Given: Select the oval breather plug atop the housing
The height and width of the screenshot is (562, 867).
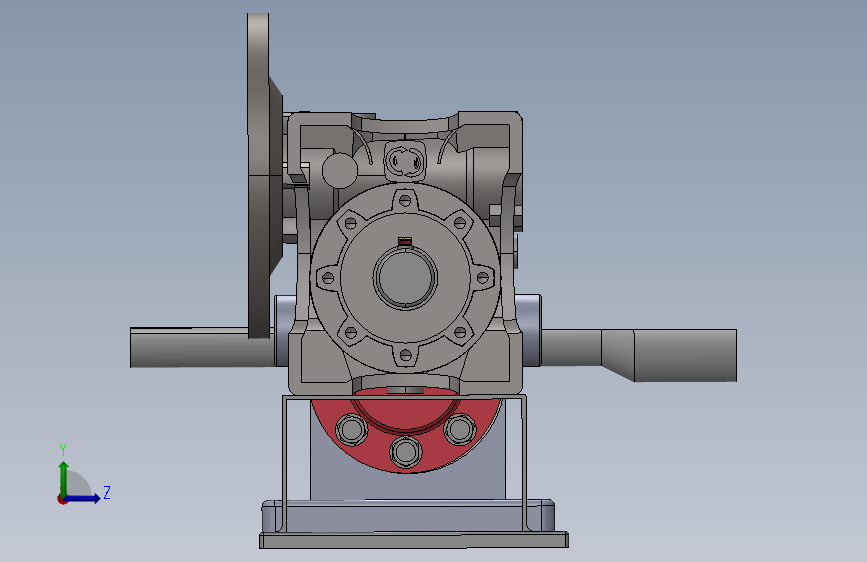Looking at the screenshot, I should tap(405, 161).
